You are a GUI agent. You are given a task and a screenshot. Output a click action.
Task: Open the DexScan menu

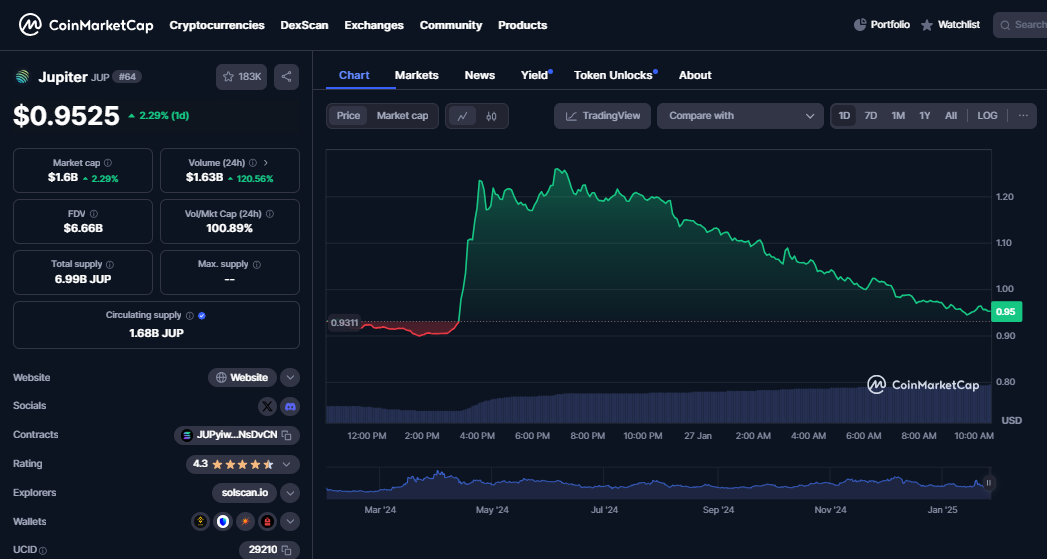point(304,25)
